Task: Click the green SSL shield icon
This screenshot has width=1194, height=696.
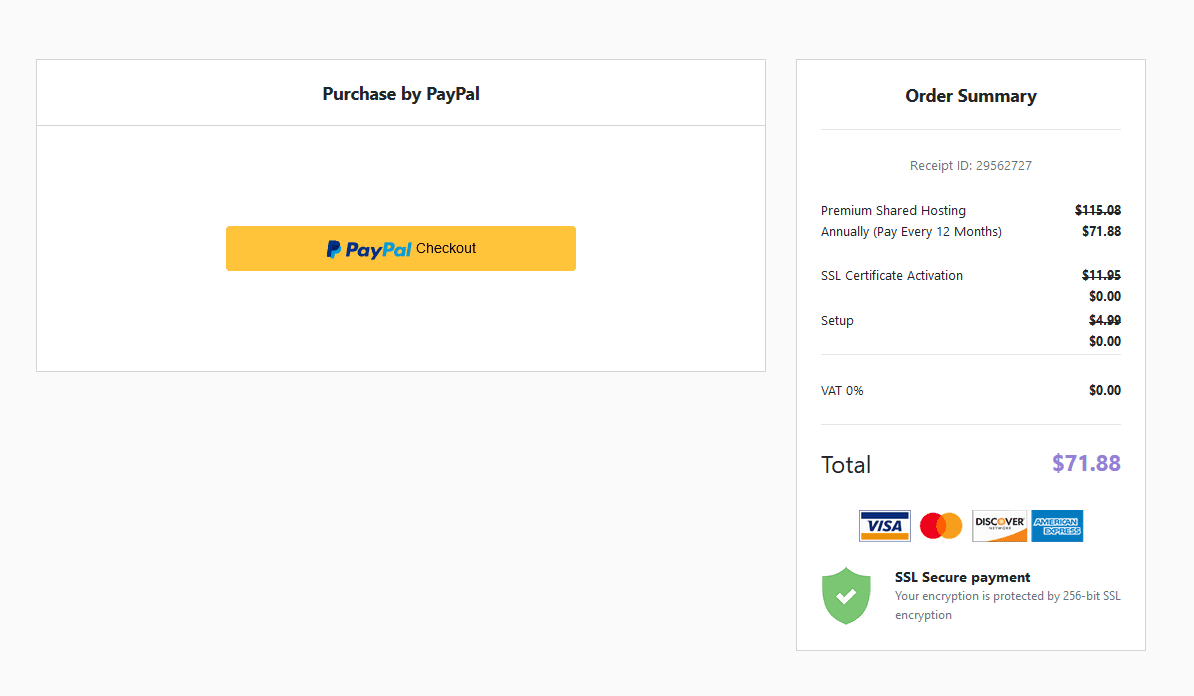Action: click(x=846, y=595)
